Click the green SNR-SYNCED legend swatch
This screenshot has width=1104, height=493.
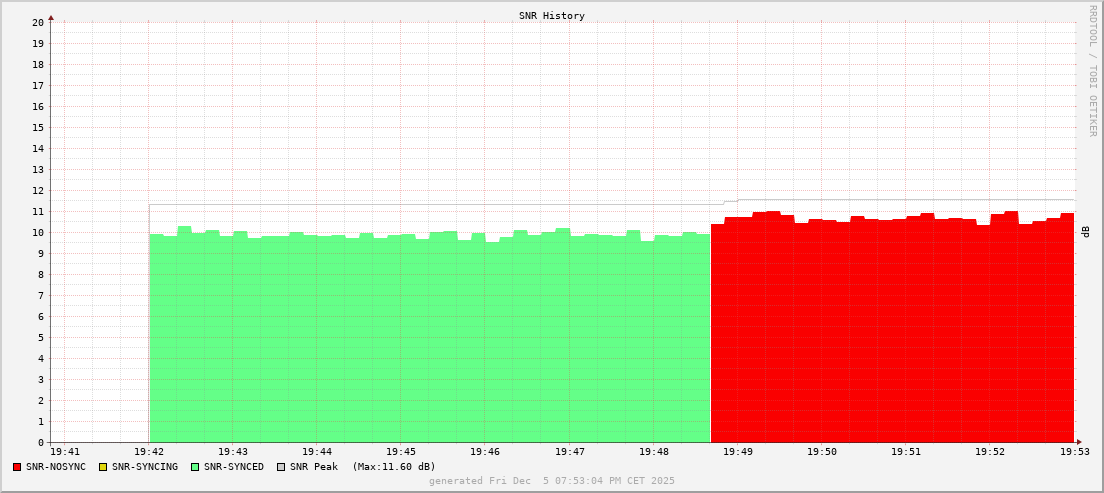[x=195, y=467]
